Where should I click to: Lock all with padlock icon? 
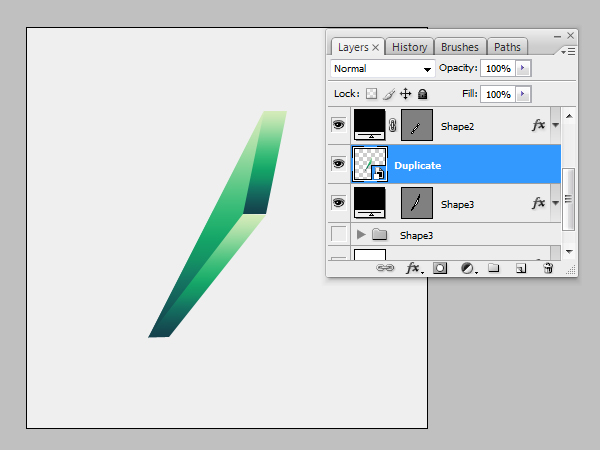coord(422,94)
